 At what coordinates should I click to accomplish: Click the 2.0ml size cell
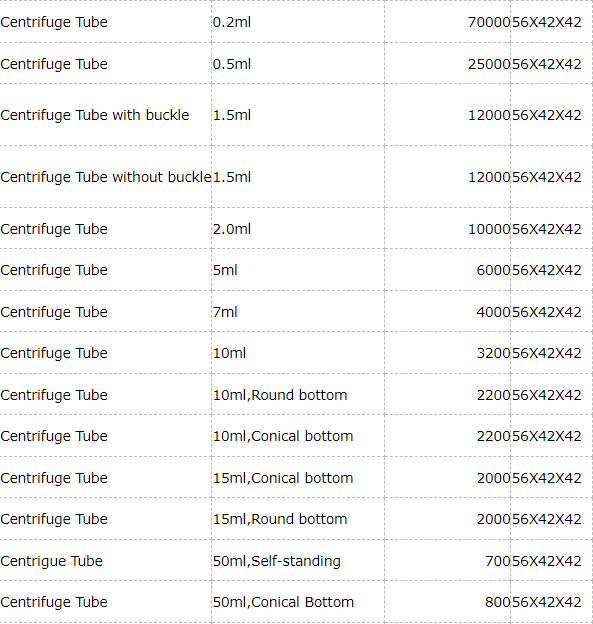coord(298,229)
